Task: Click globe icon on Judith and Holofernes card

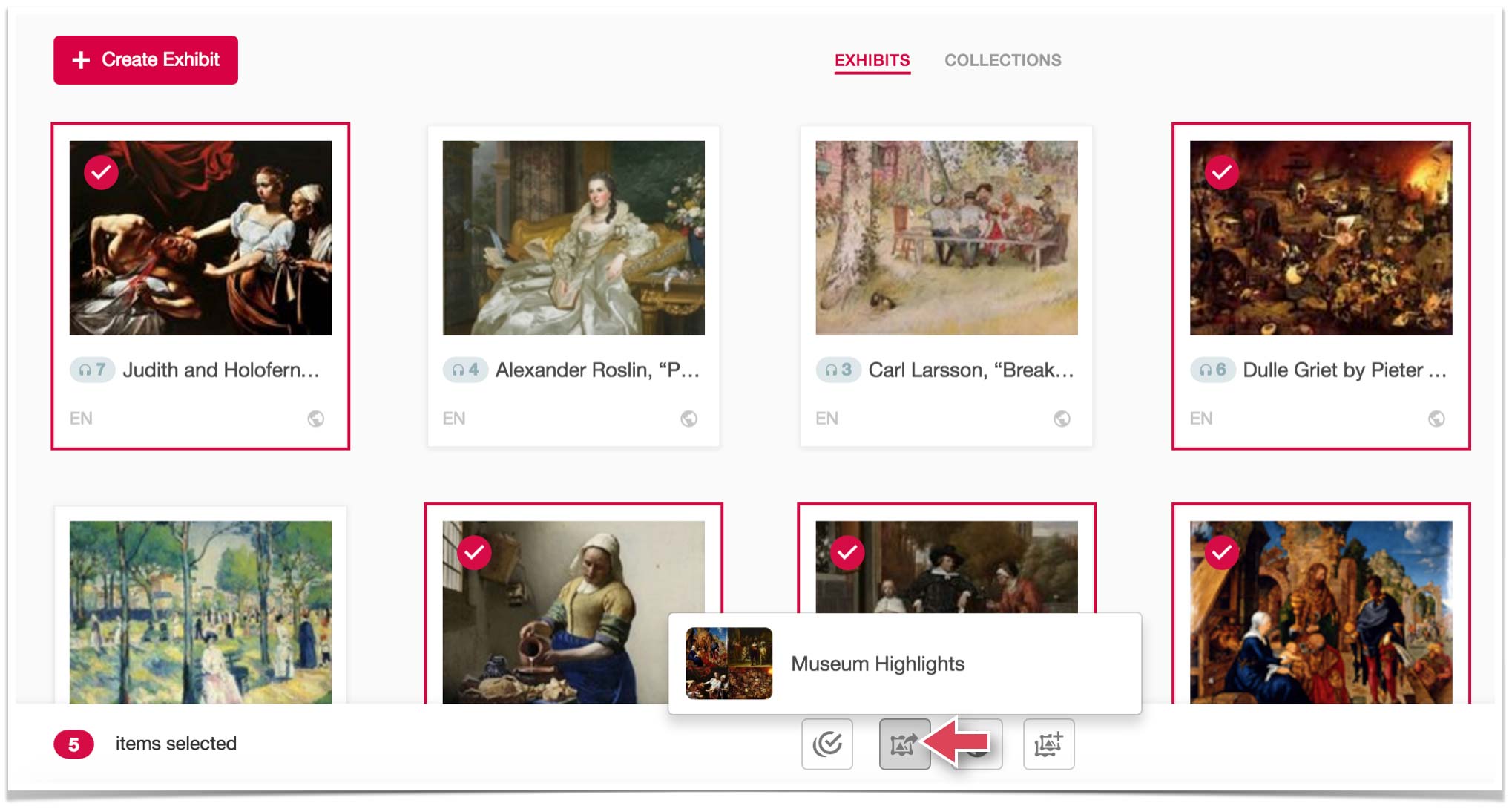Action: pos(315,419)
